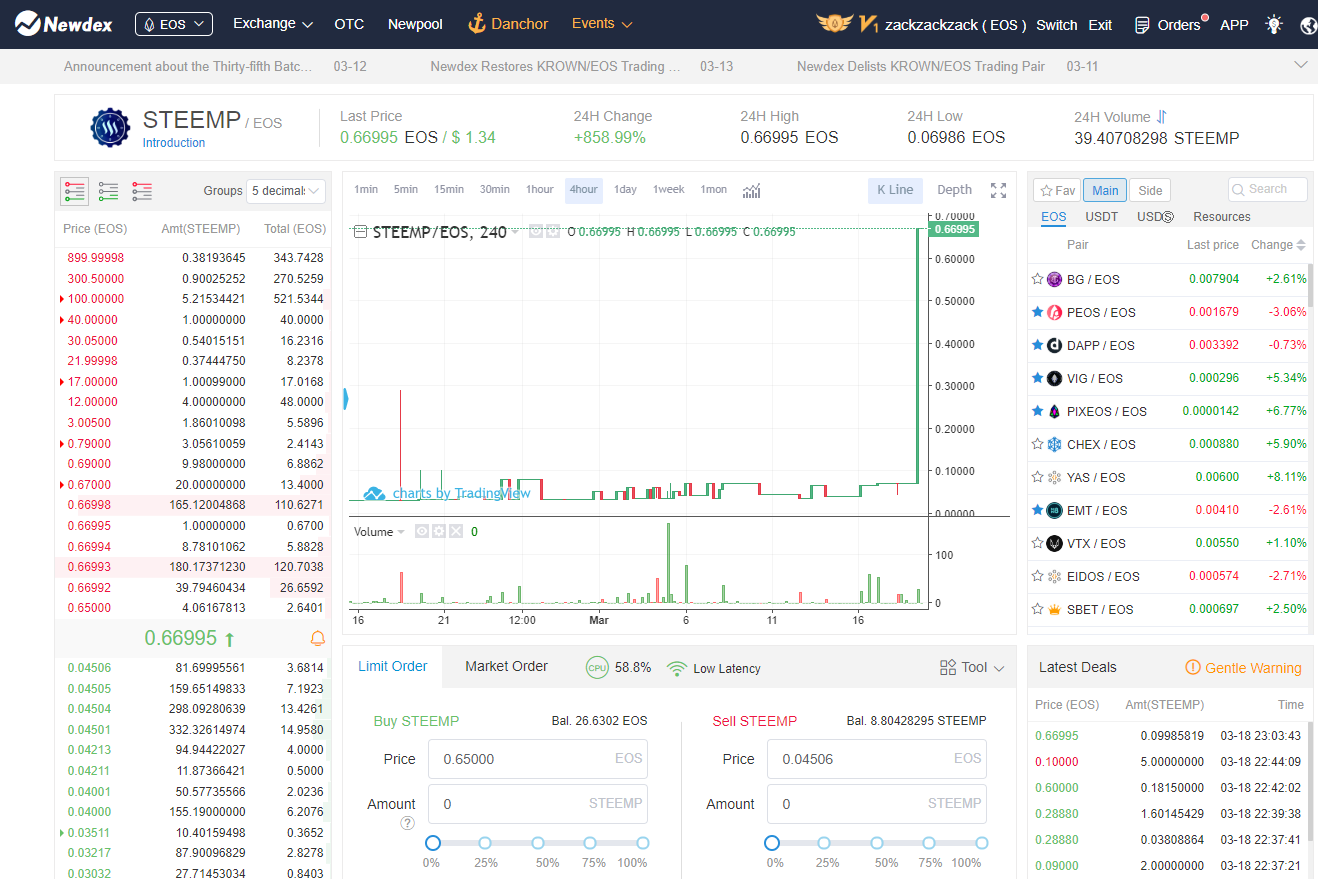This screenshot has width=1318, height=879.
Task: Click the price alert bell icon
Action: point(318,638)
